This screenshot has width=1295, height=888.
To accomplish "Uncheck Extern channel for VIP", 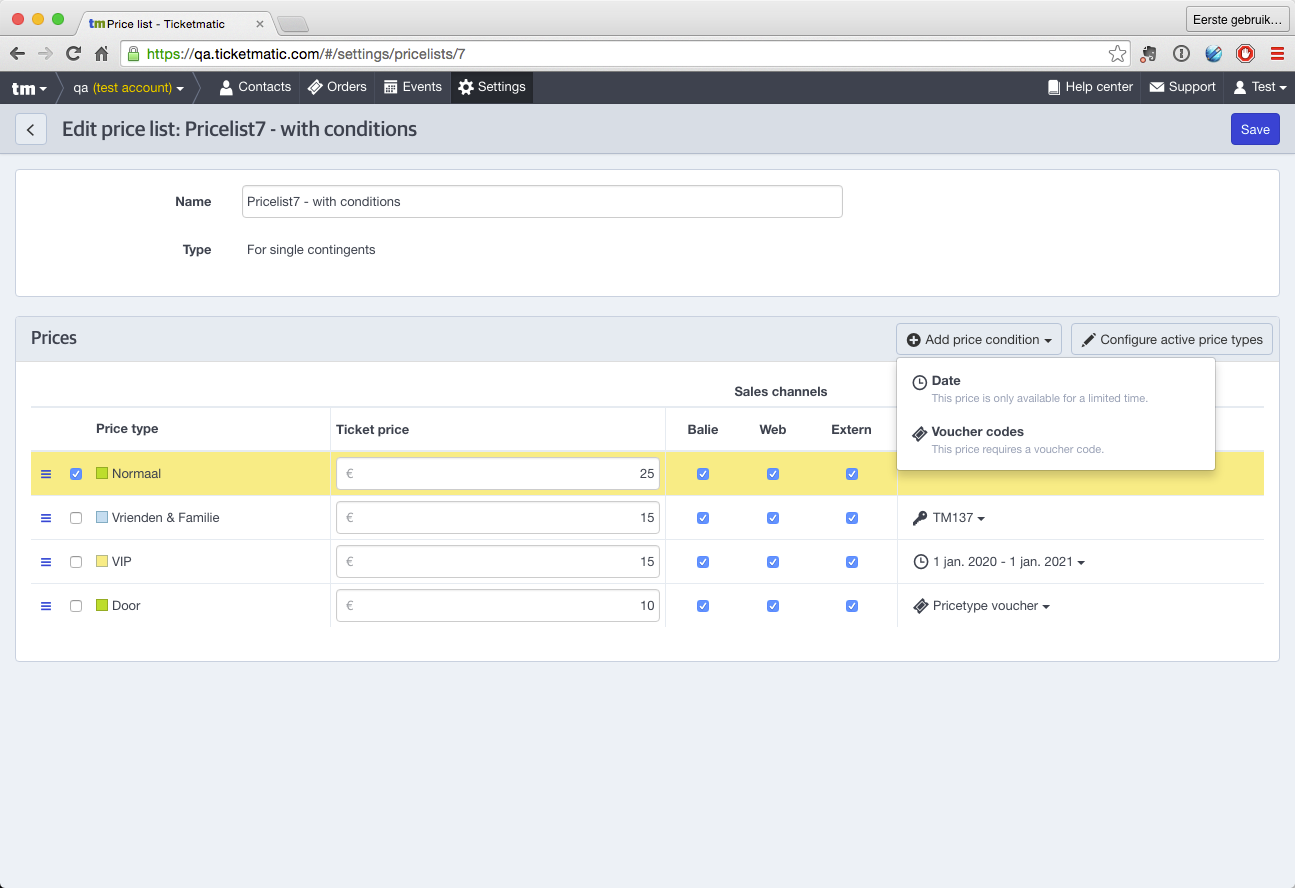I will 852,562.
